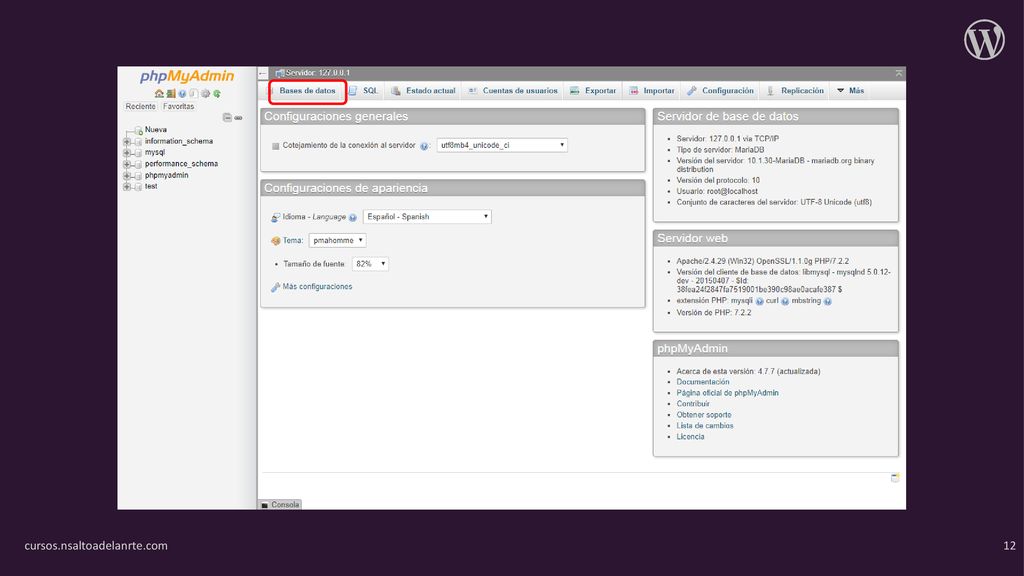Open the Documentación link
This screenshot has height=576, width=1024.
(x=703, y=382)
